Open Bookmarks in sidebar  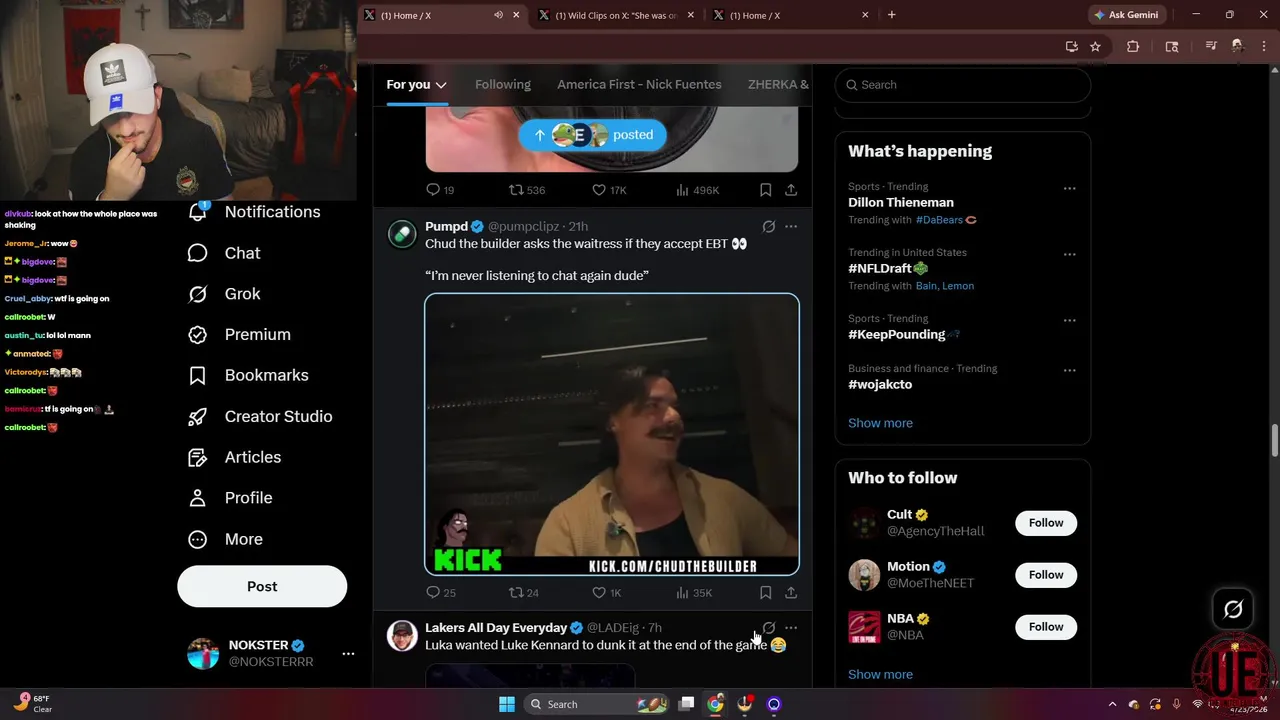pos(248,375)
